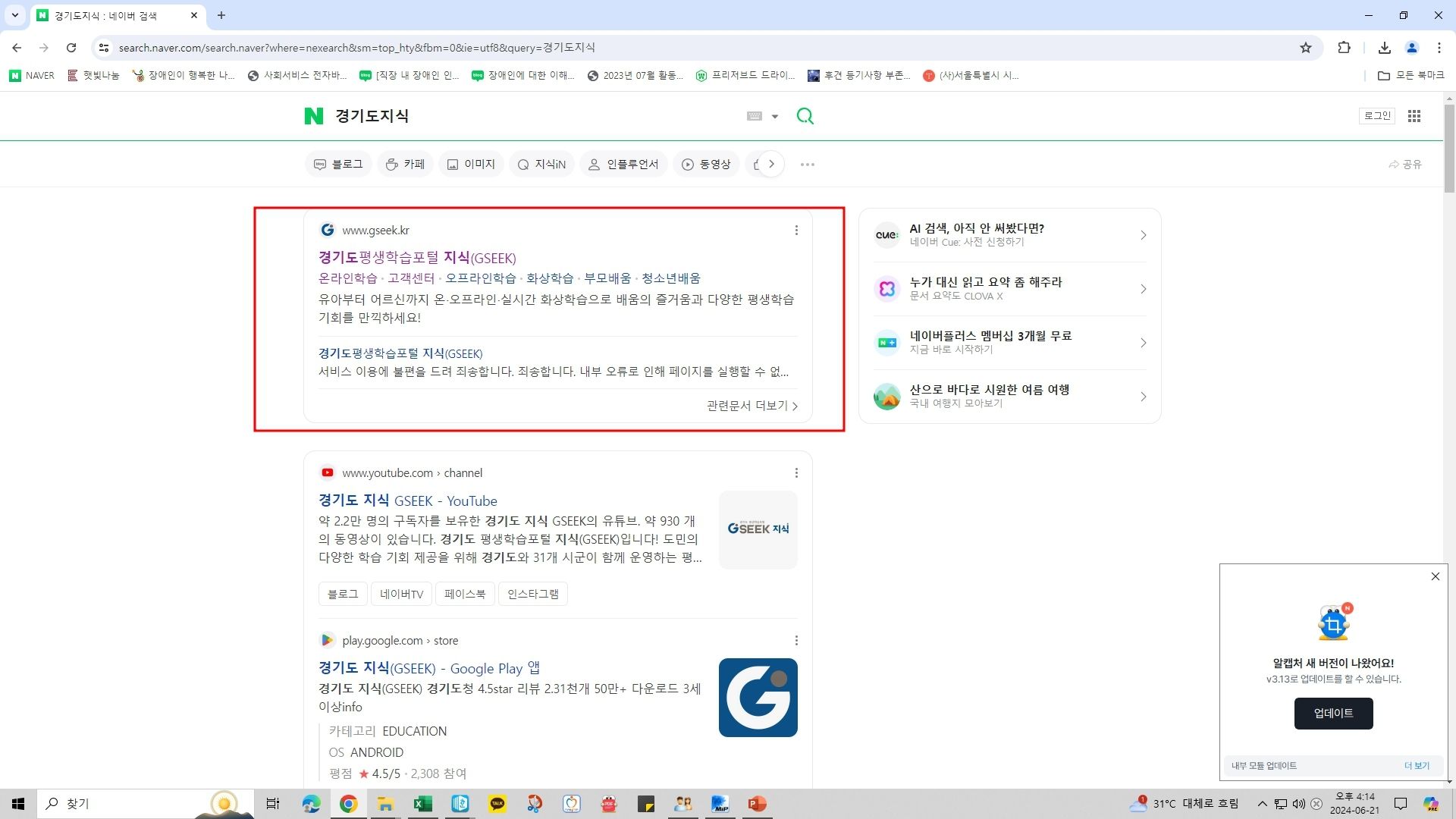1456x819 pixels.
Task: Open Chrome extensions puzzle icon
Action: [x=1344, y=48]
